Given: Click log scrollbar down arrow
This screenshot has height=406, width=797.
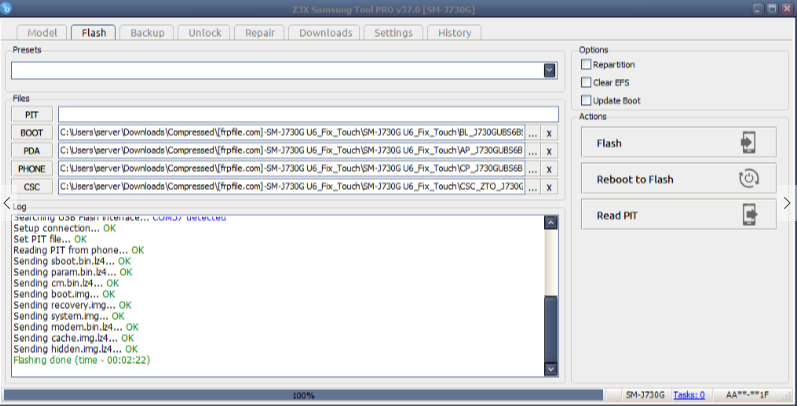Looking at the screenshot, I should click(x=550, y=369).
